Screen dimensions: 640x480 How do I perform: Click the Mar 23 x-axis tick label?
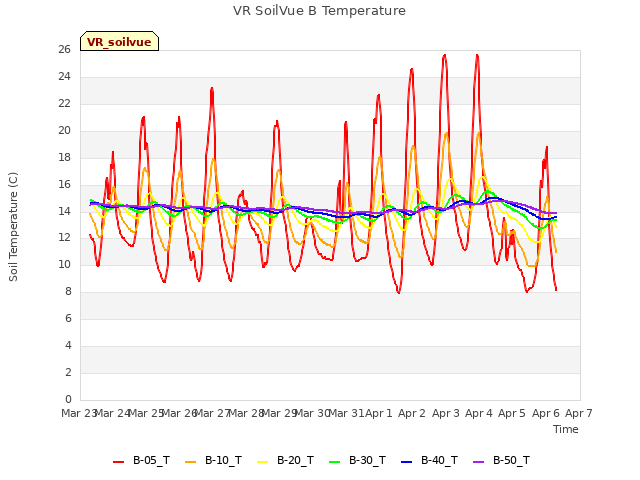[x=79, y=413]
